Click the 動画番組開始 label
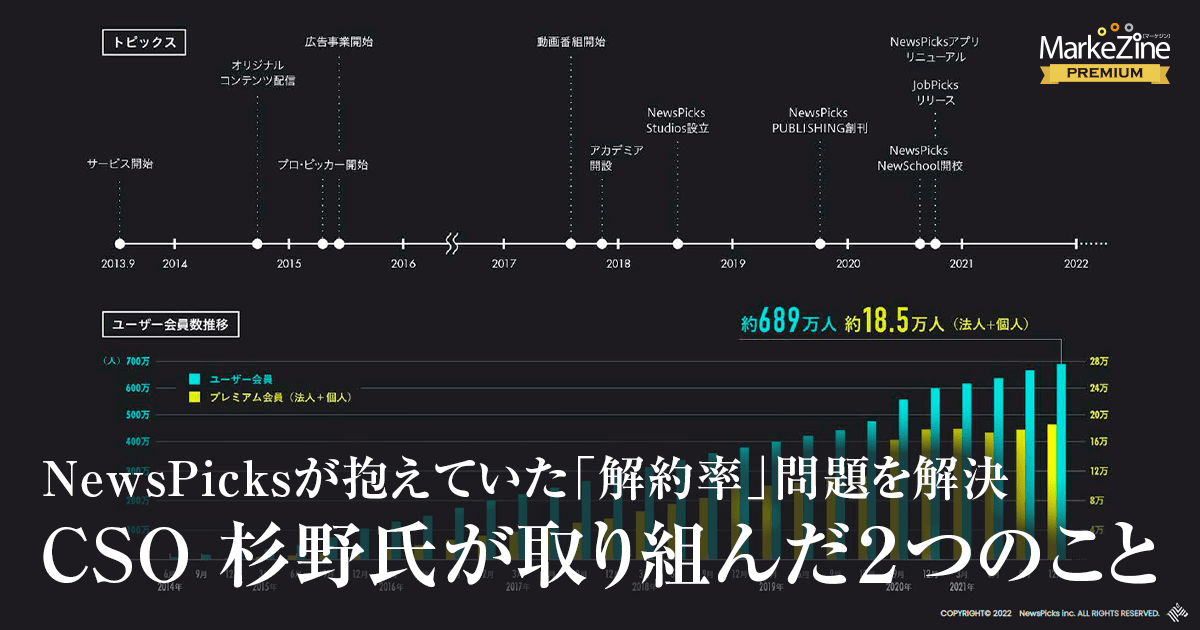Screen dimensions: 1200x630 570,42
